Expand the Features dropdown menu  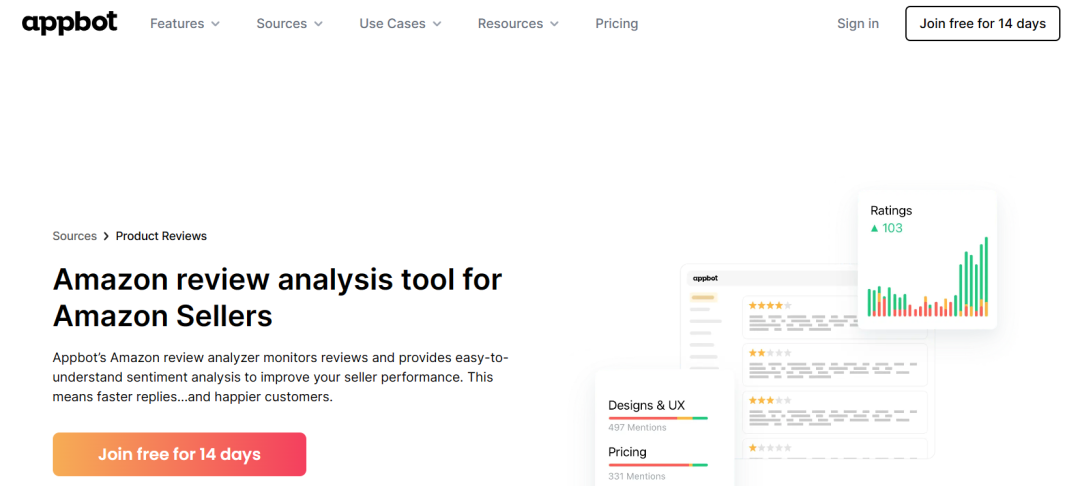click(185, 23)
